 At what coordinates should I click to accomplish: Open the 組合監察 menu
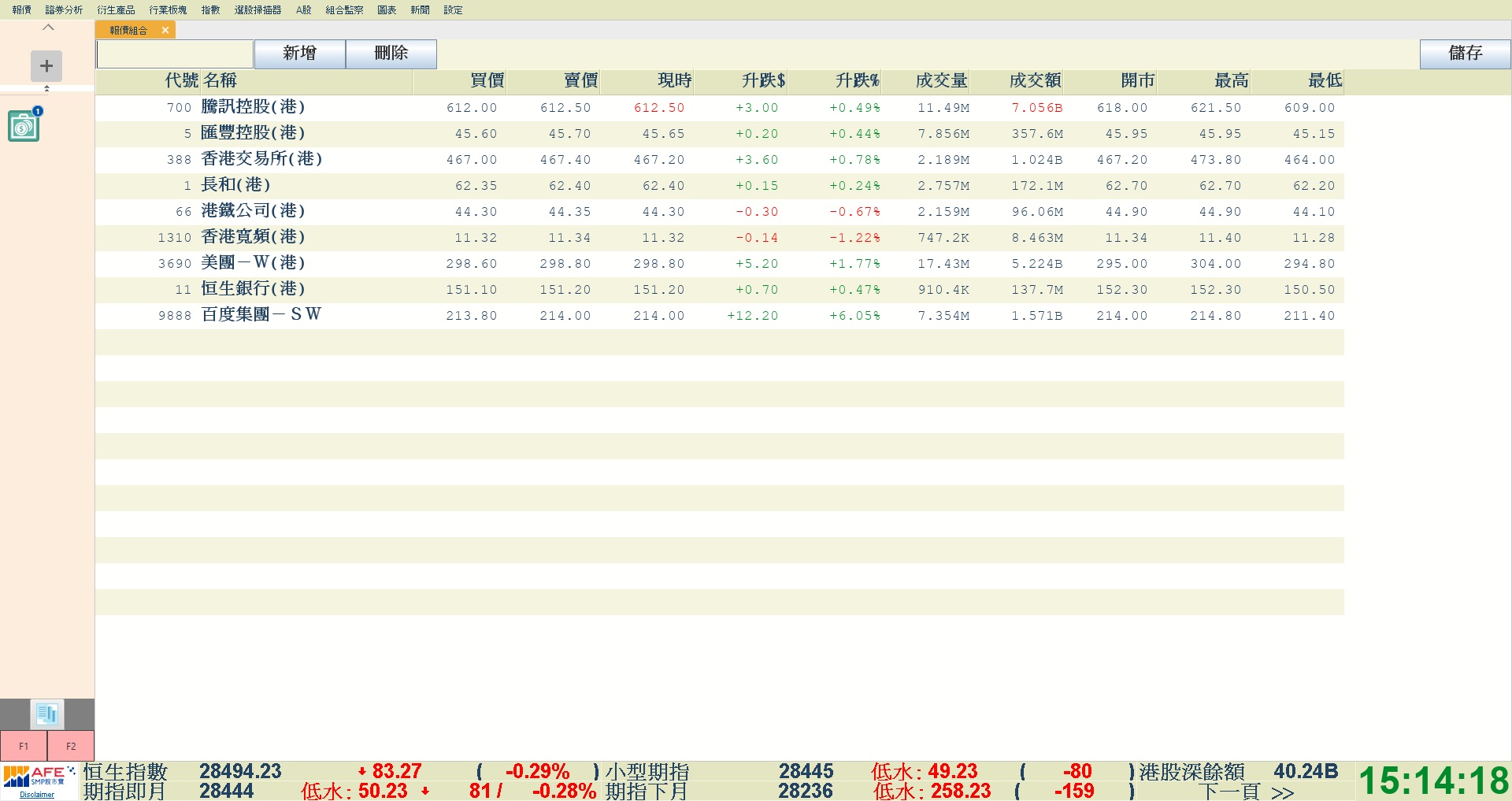pos(344,9)
